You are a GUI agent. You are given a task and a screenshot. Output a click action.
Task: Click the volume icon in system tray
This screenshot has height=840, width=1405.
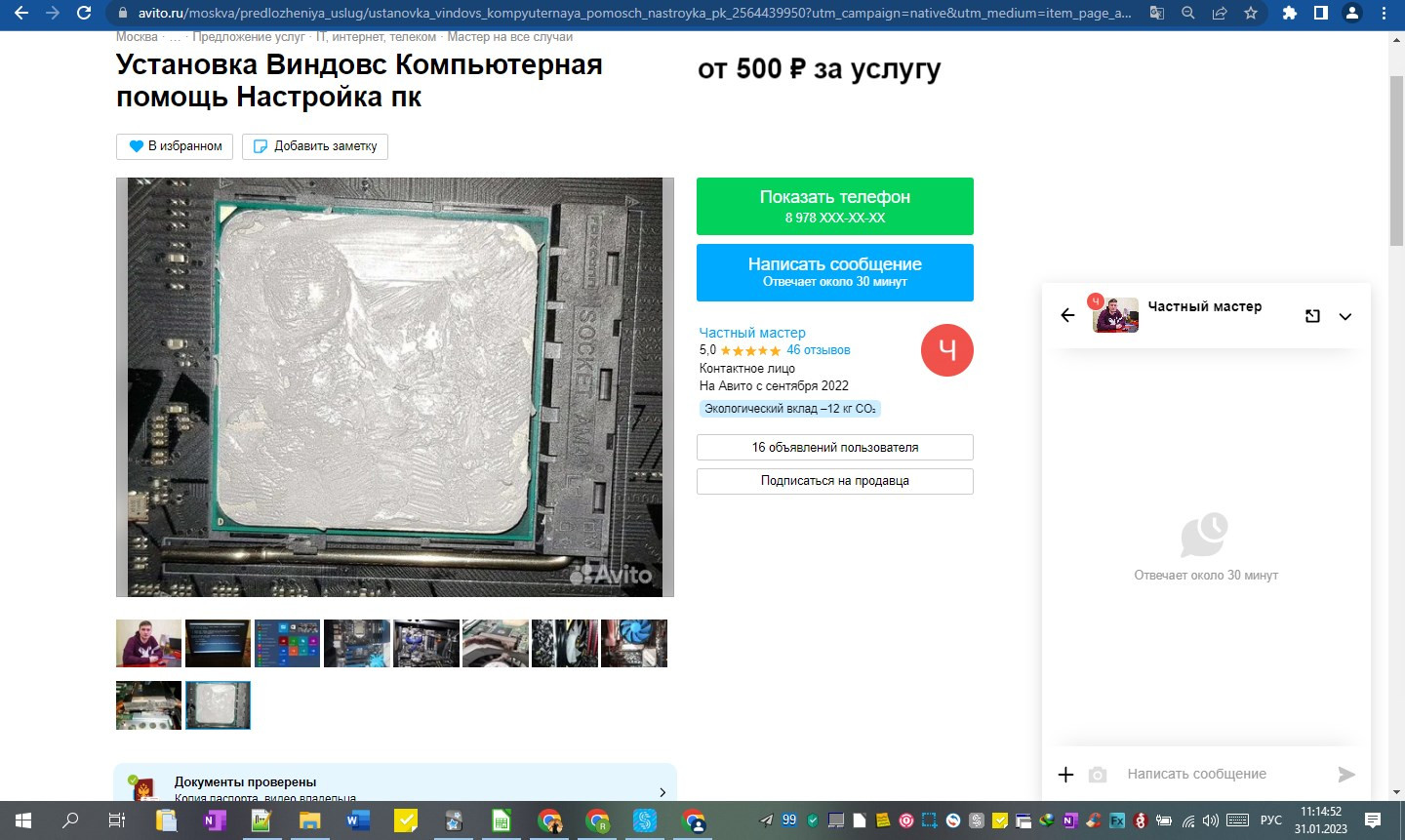[x=1211, y=820]
